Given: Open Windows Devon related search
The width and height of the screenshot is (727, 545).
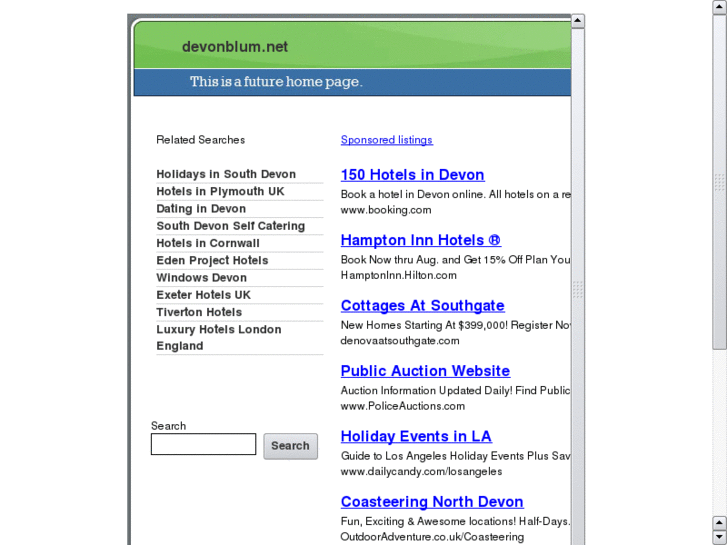Looking at the screenshot, I should tap(201, 278).
